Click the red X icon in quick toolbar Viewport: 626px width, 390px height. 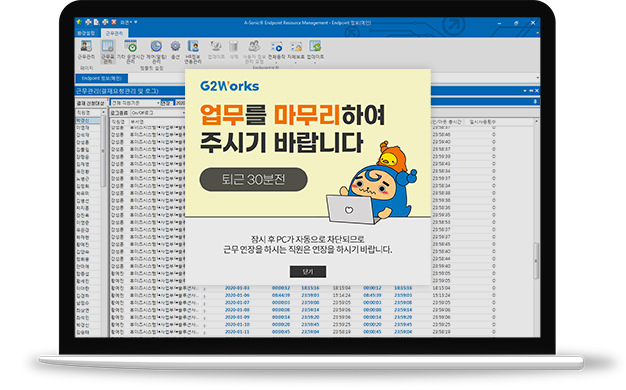tap(114, 22)
